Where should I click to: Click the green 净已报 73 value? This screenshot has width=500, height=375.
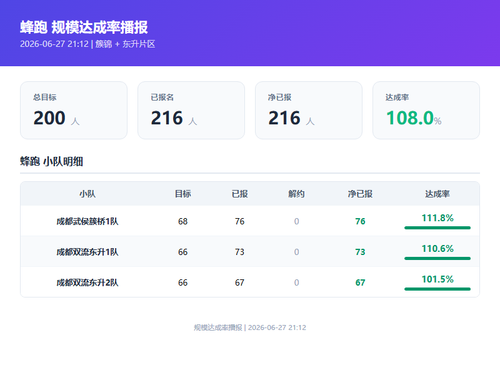pos(360,252)
